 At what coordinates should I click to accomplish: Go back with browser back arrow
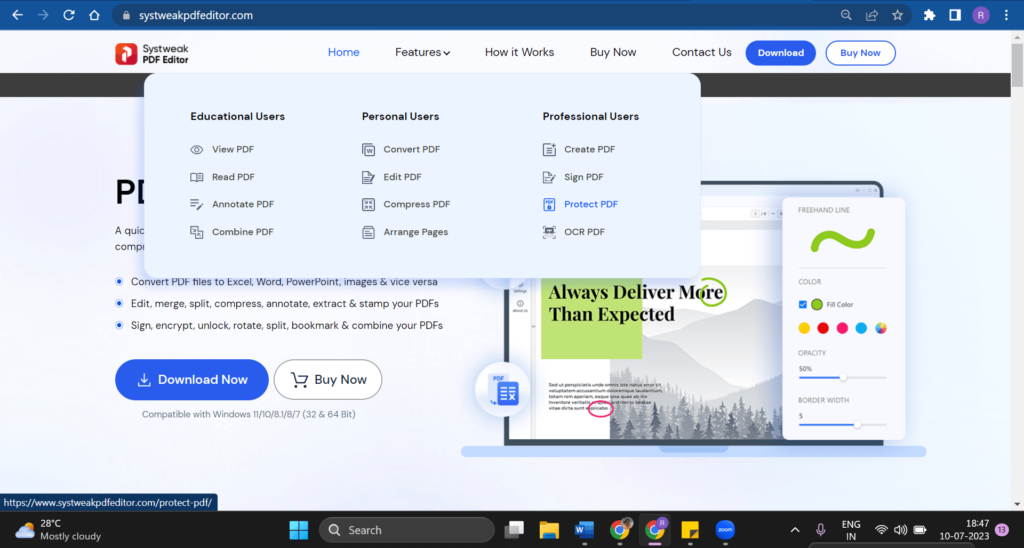18,15
